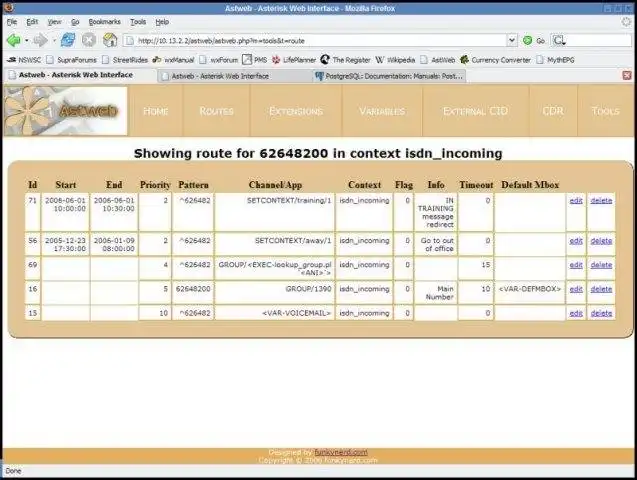Viewport: 637px width, 480px height.
Task: Click the <VAR-VOICEMAIL> cell
Action: point(275,313)
